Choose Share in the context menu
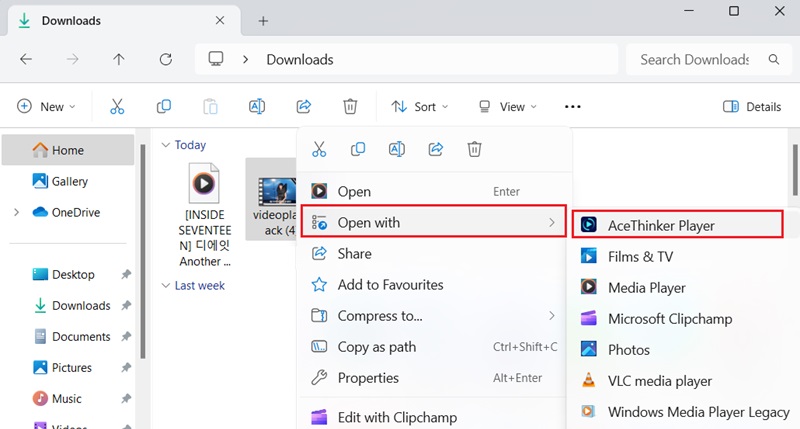The image size is (800, 429). 434,254
